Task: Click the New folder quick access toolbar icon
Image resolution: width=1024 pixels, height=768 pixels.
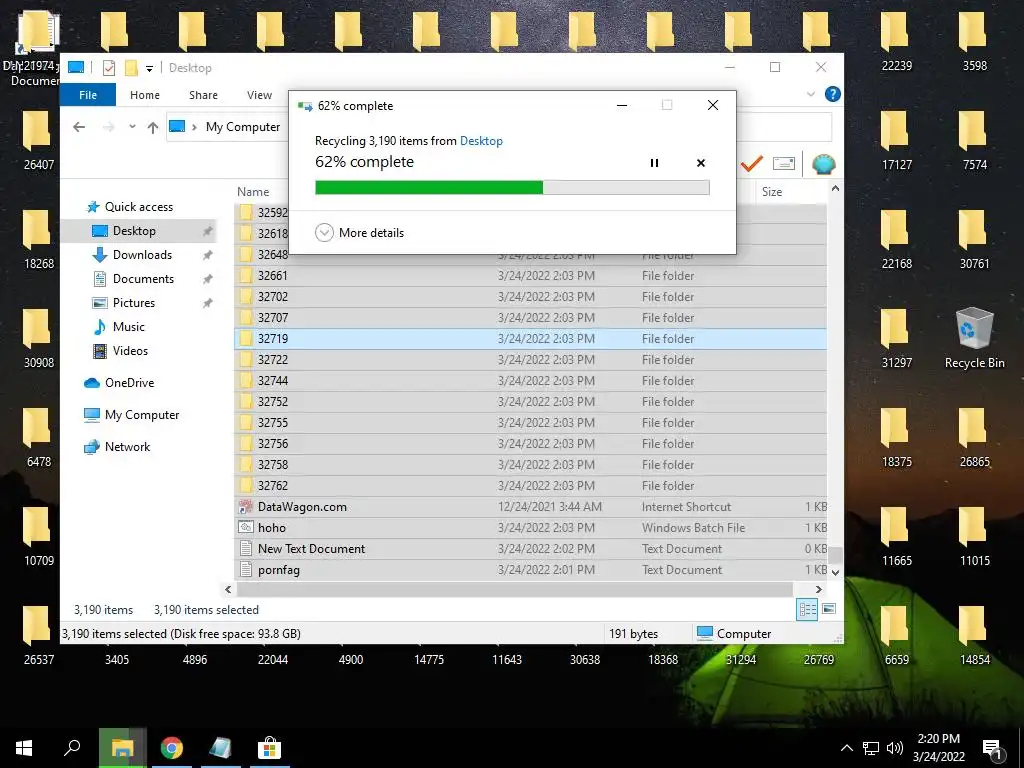Action: pos(131,67)
